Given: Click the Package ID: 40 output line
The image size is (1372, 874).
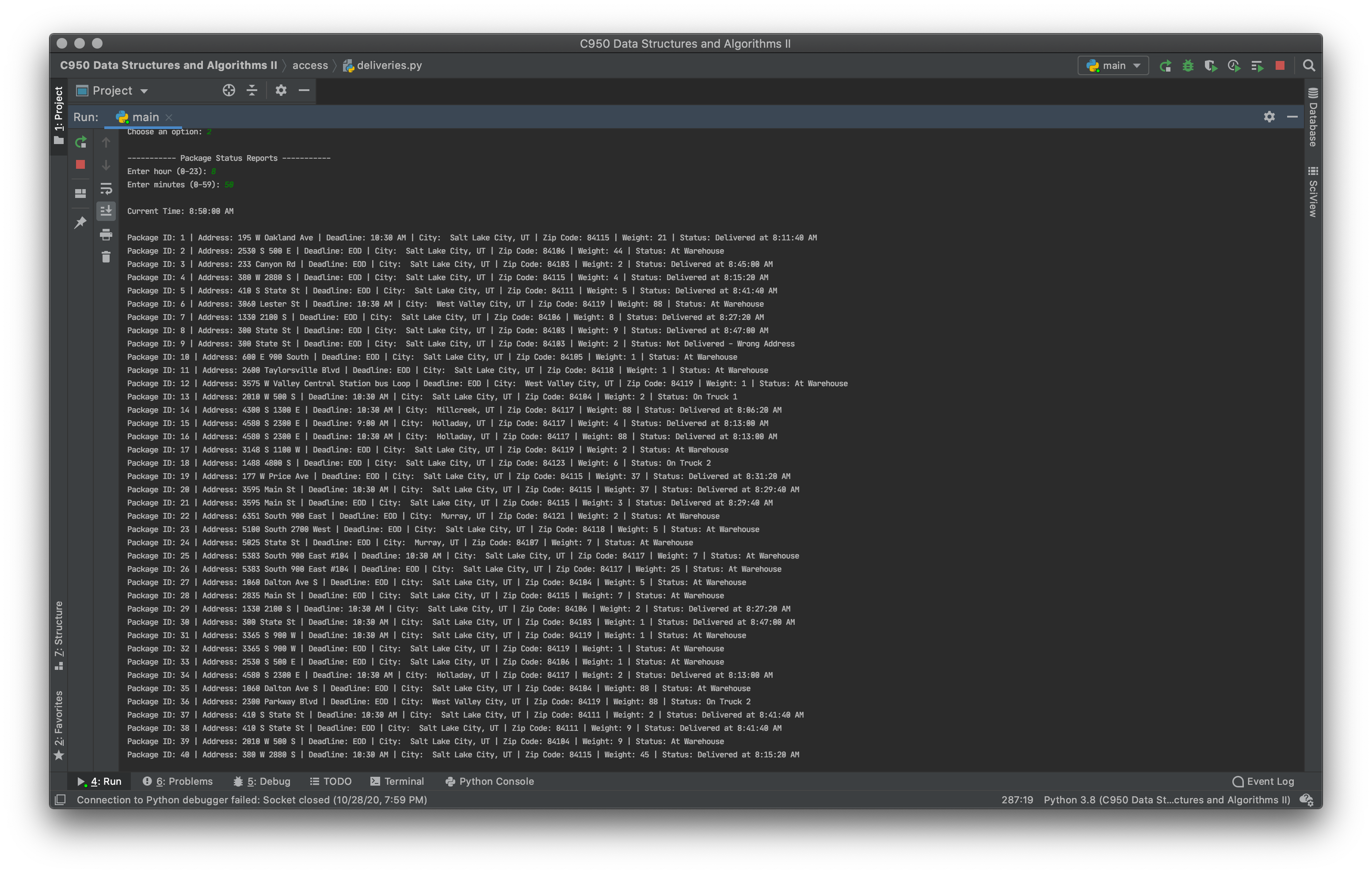Looking at the screenshot, I should 463,754.
